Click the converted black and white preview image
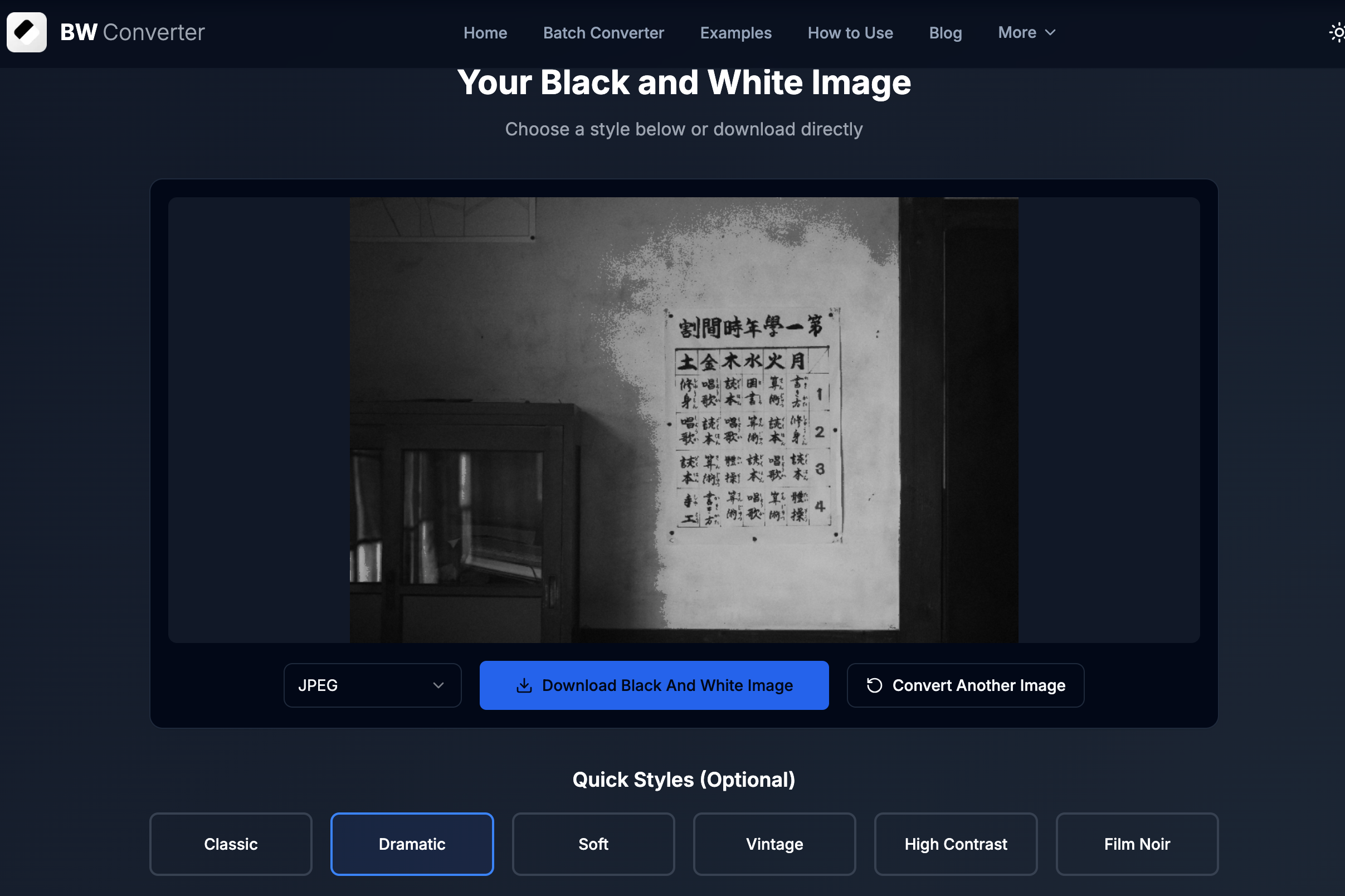1345x896 pixels. coord(684,420)
